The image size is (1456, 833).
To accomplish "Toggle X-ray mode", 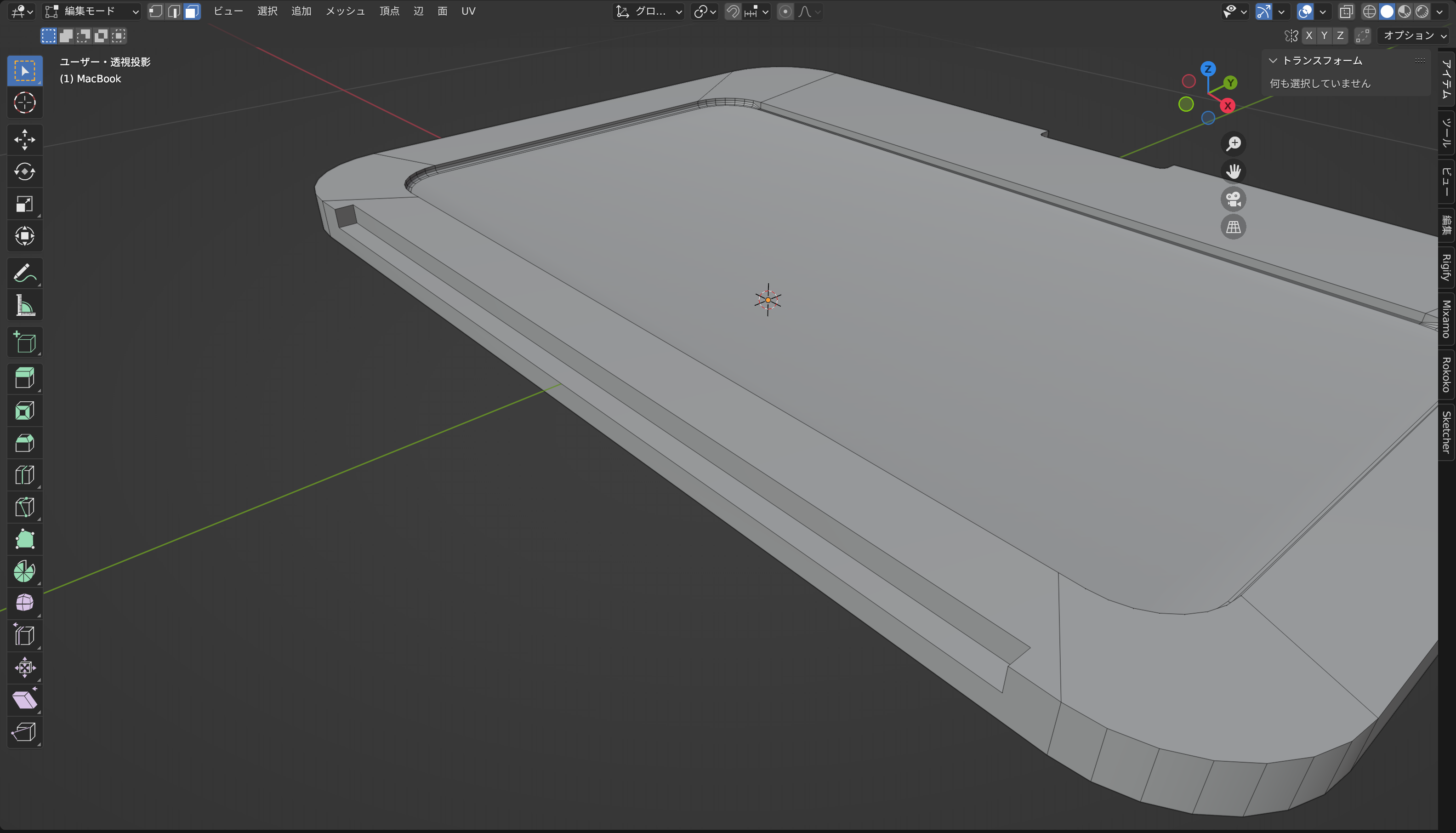I will coord(1346,11).
